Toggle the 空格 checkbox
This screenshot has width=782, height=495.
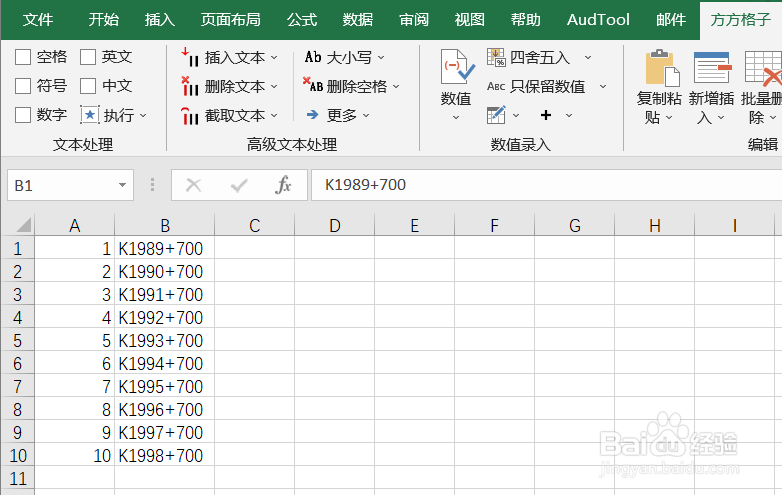23,57
